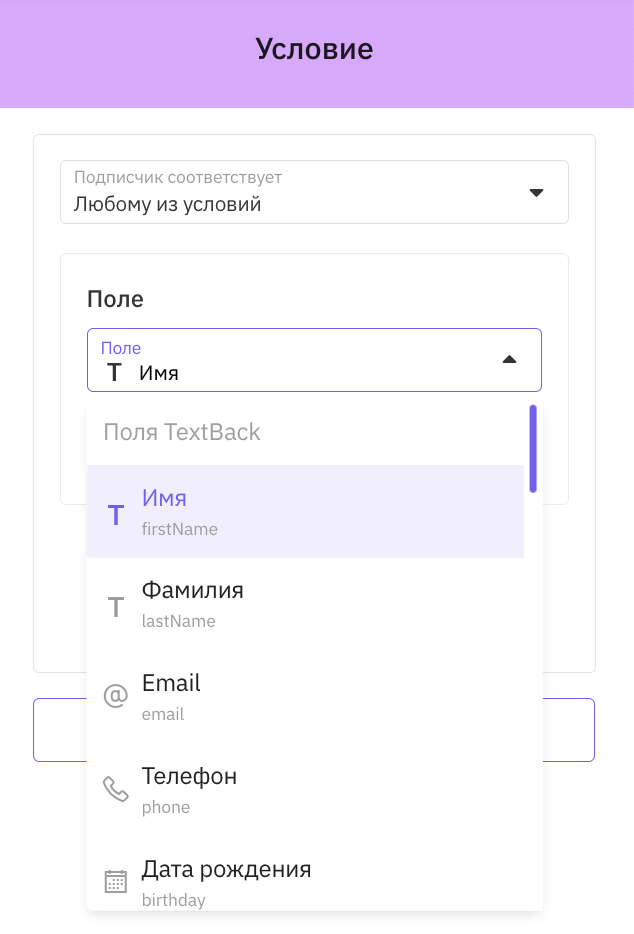Click the bold Поле section heading
This screenshot has height=934, width=634.
click(x=116, y=299)
